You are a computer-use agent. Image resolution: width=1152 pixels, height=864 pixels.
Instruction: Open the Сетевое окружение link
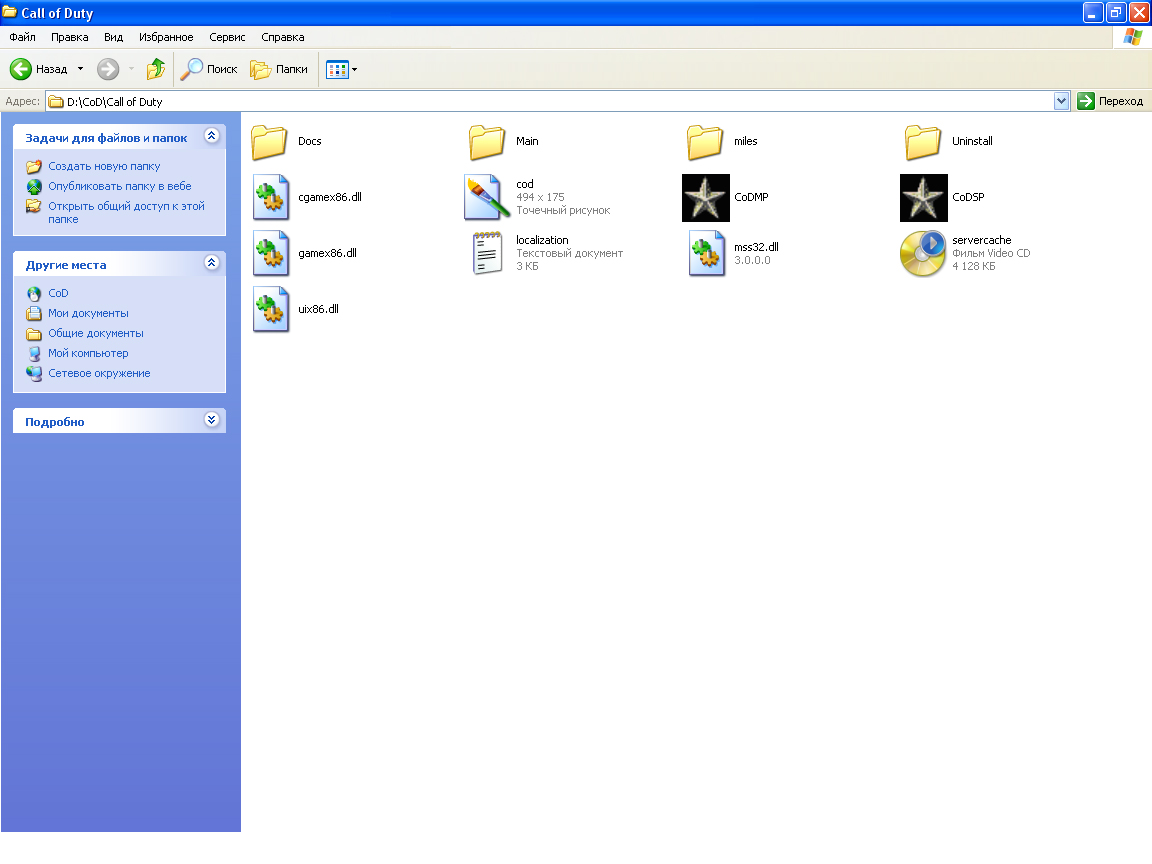pyautogui.click(x=99, y=373)
